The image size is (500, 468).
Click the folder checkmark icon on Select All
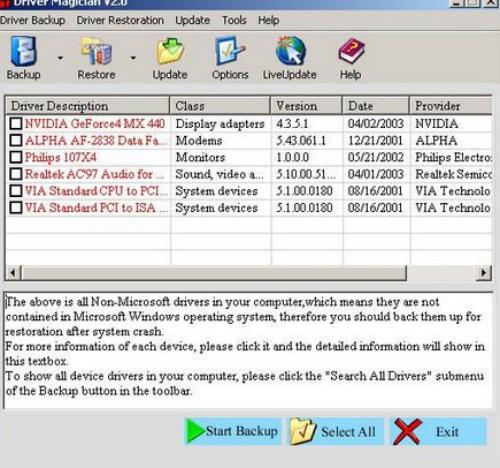tap(302, 431)
